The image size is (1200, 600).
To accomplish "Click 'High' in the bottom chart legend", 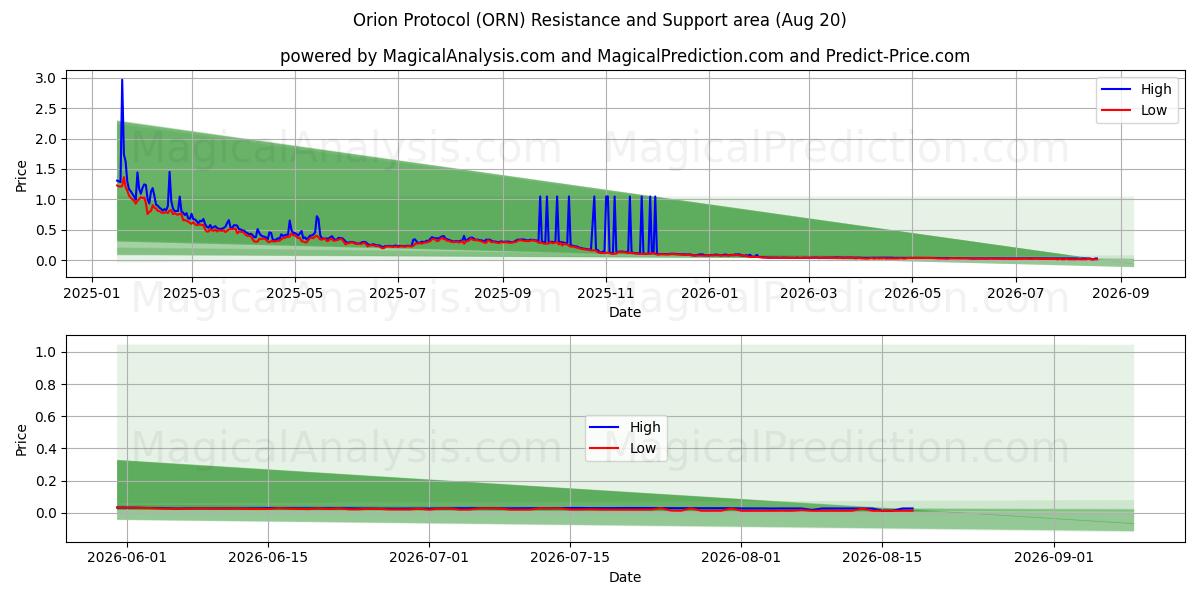I will pos(646,427).
